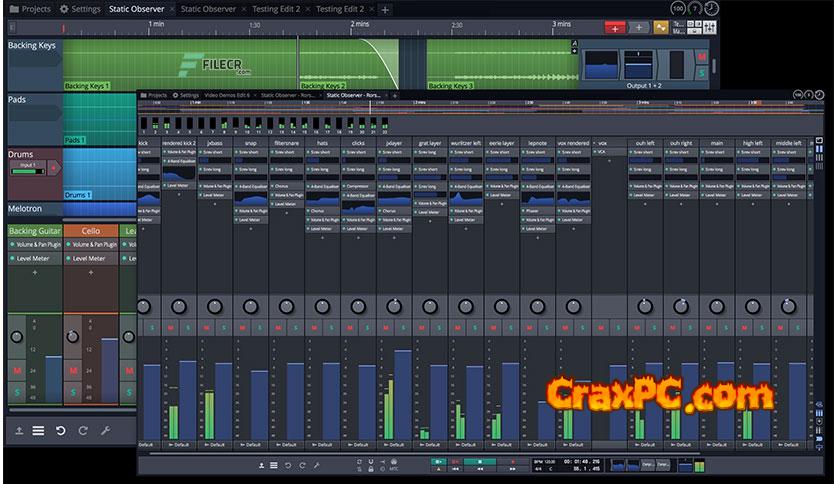Mute the Backing Guitar mixer channel

[x=17, y=371]
